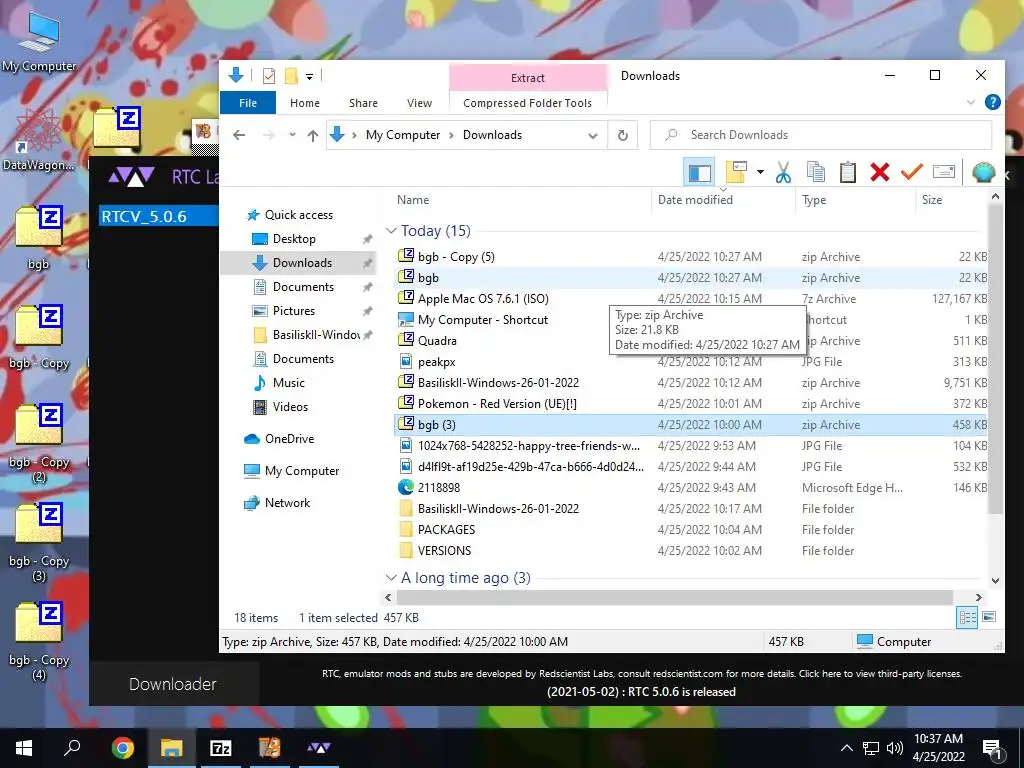Click the vertical scrollbar down arrow
The height and width of the screenshot is (768, 1024).
coord(995,581)
